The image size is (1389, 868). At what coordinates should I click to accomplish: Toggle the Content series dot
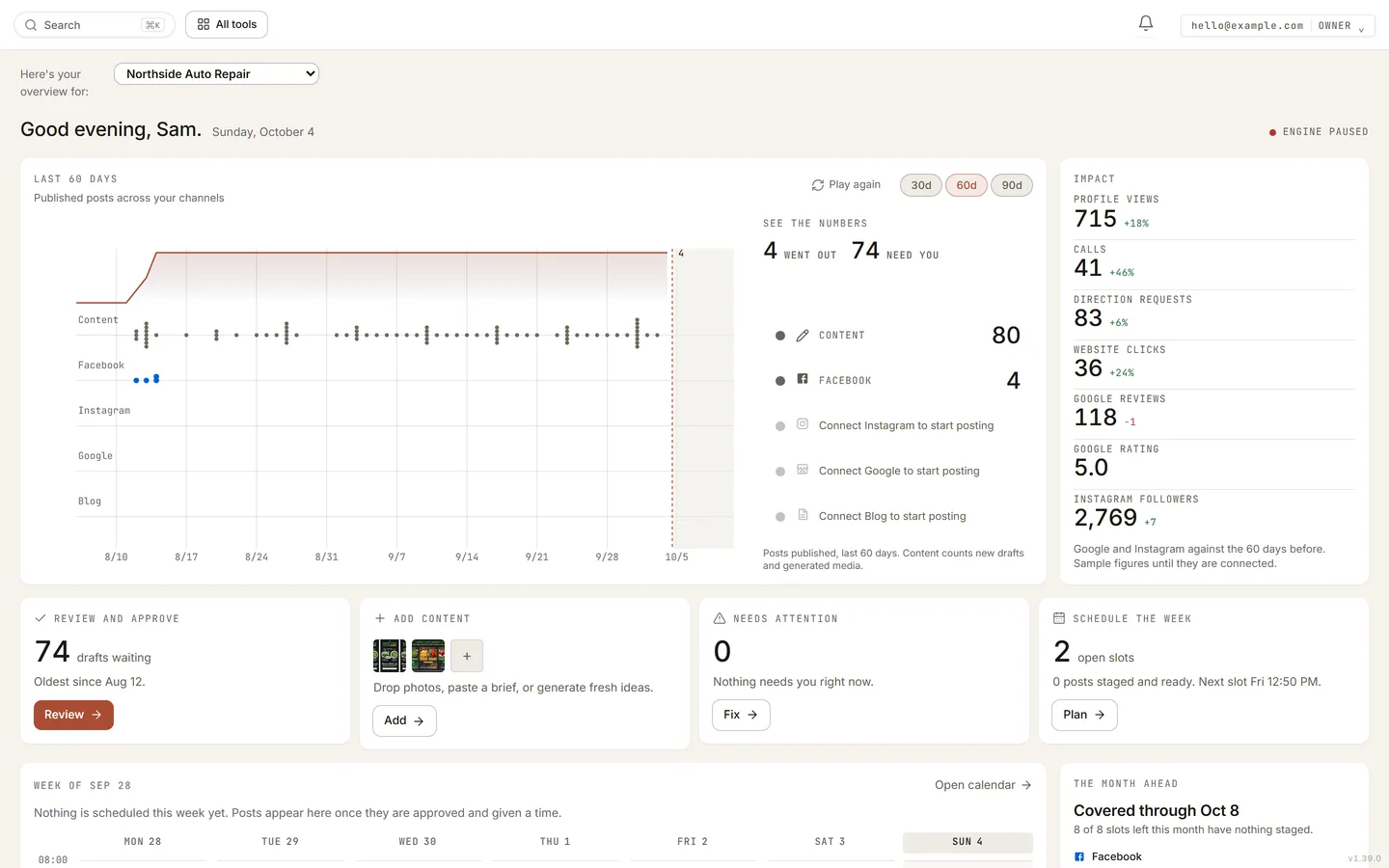click(x=780, y=336)
